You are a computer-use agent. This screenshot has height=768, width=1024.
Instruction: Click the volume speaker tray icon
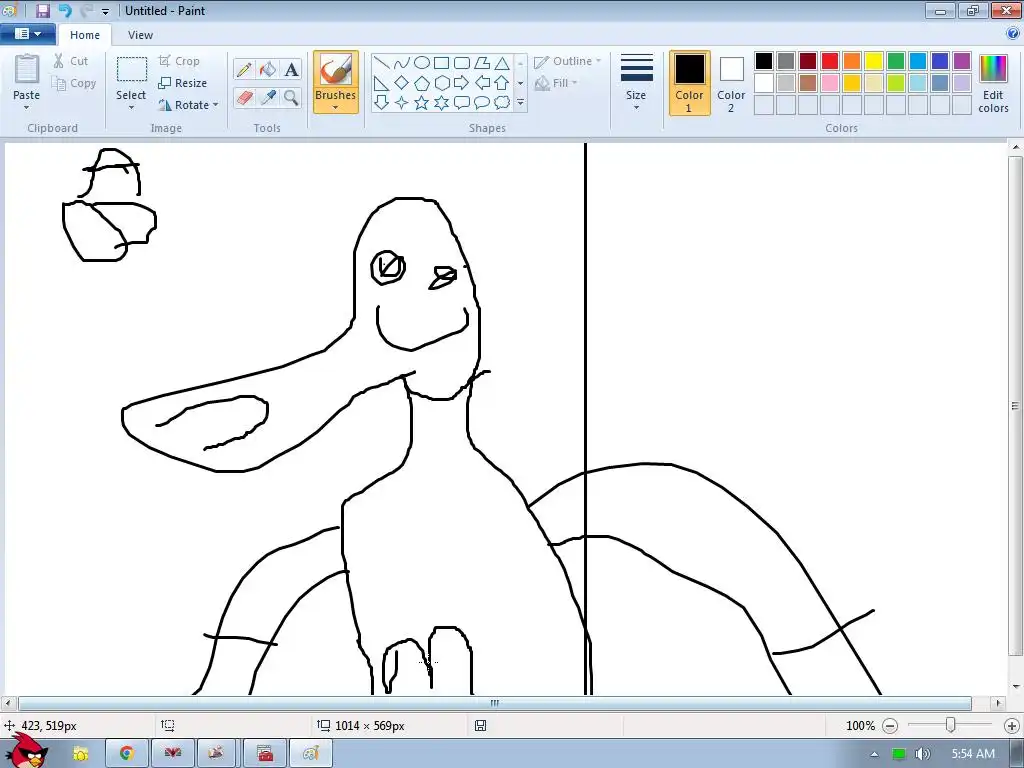point(922,754)
